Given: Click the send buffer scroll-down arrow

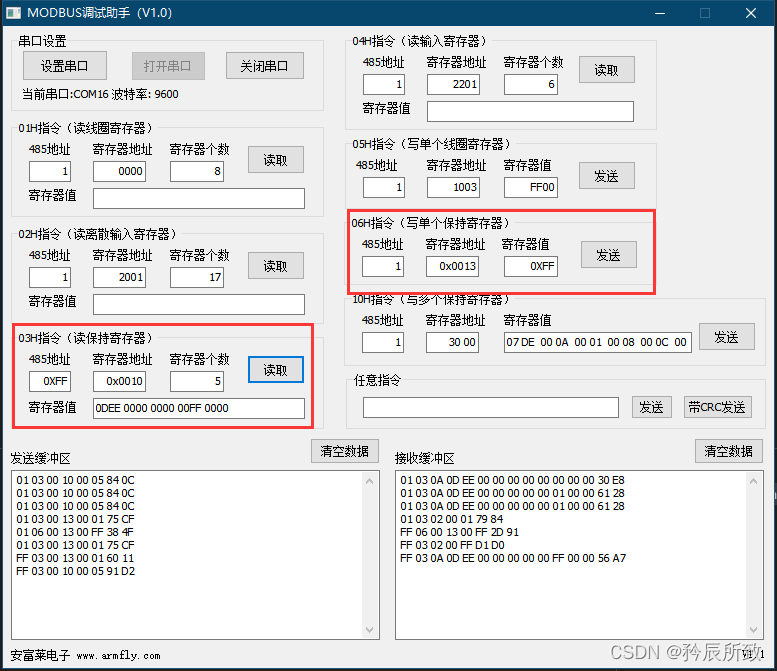Looking at the screenshot, I should coord(370,630).
